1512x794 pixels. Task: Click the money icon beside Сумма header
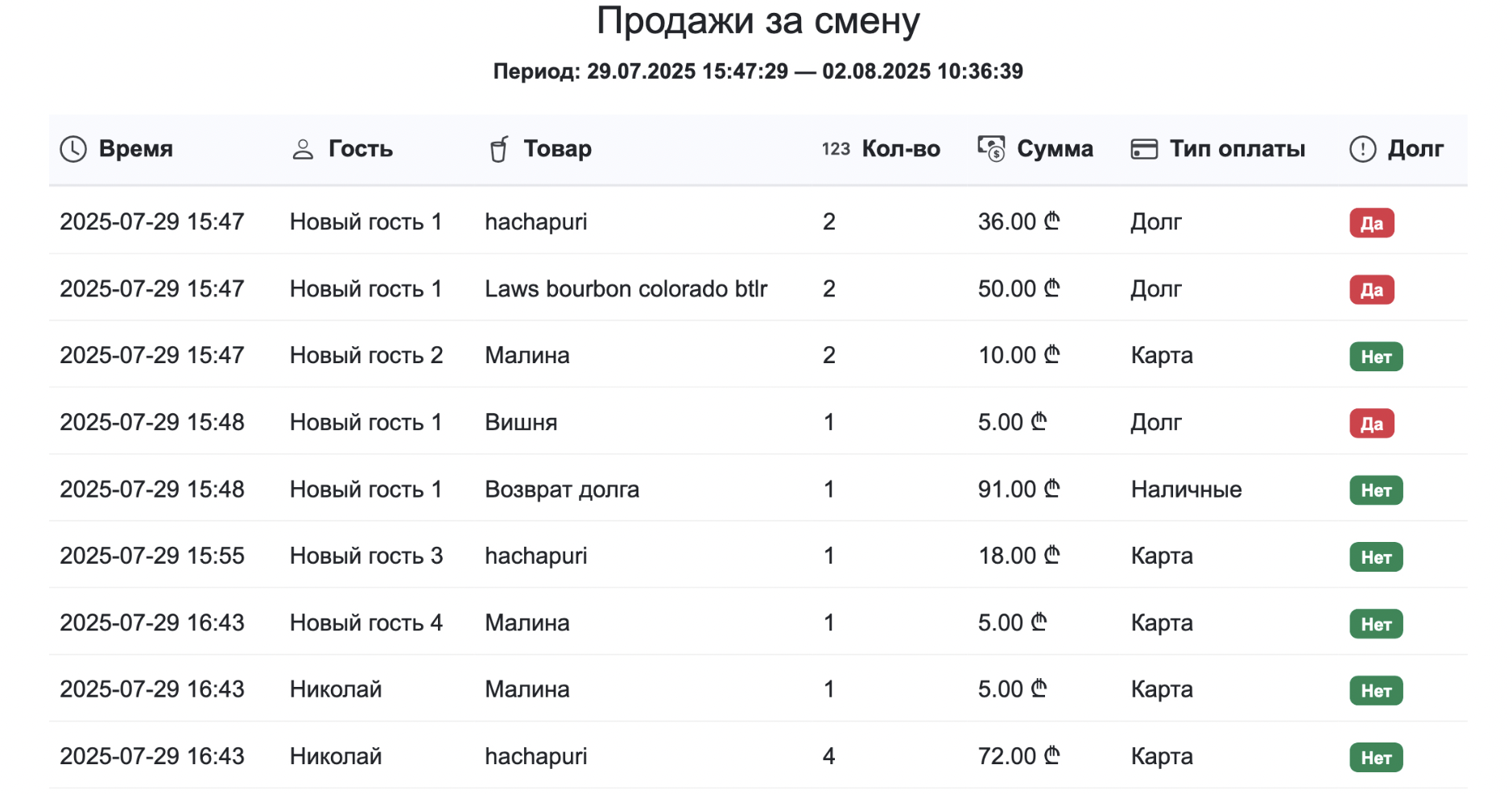tap(989, 148)
